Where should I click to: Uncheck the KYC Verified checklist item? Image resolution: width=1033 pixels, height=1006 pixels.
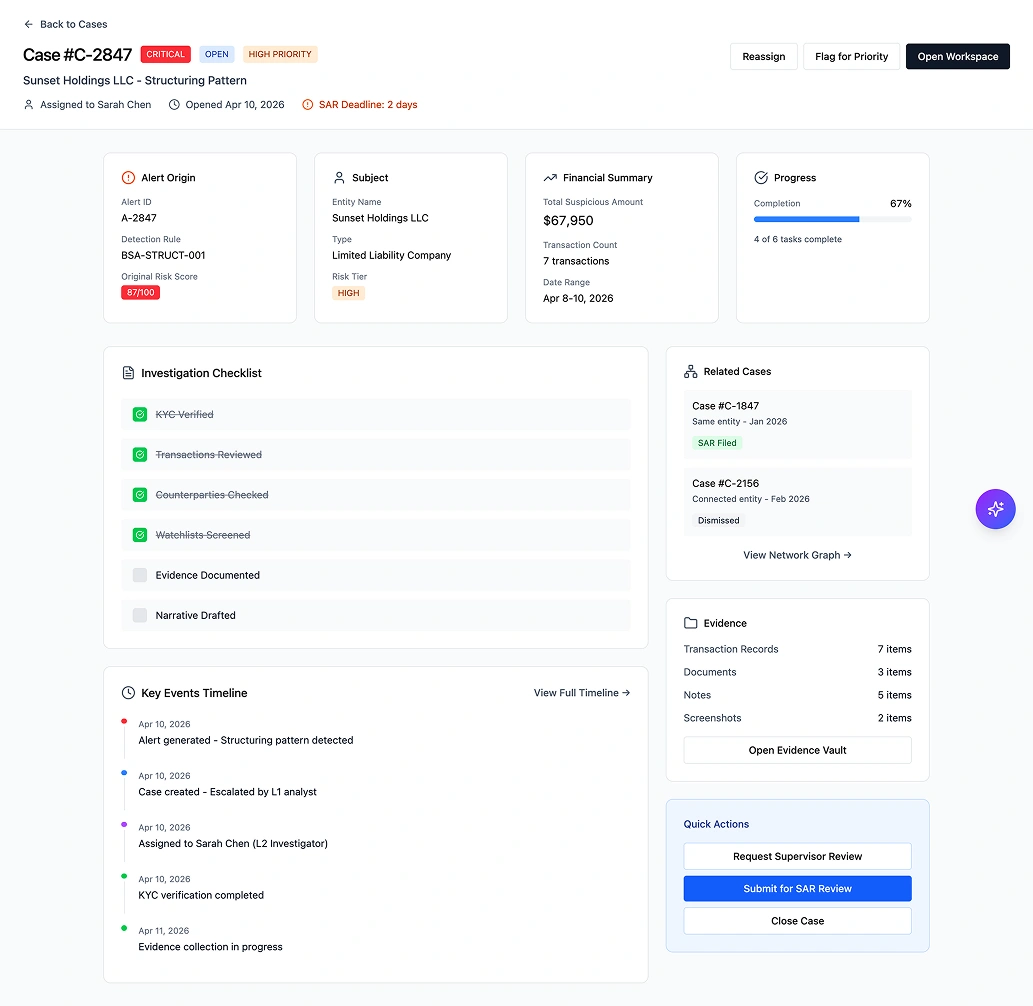(139, 414)
